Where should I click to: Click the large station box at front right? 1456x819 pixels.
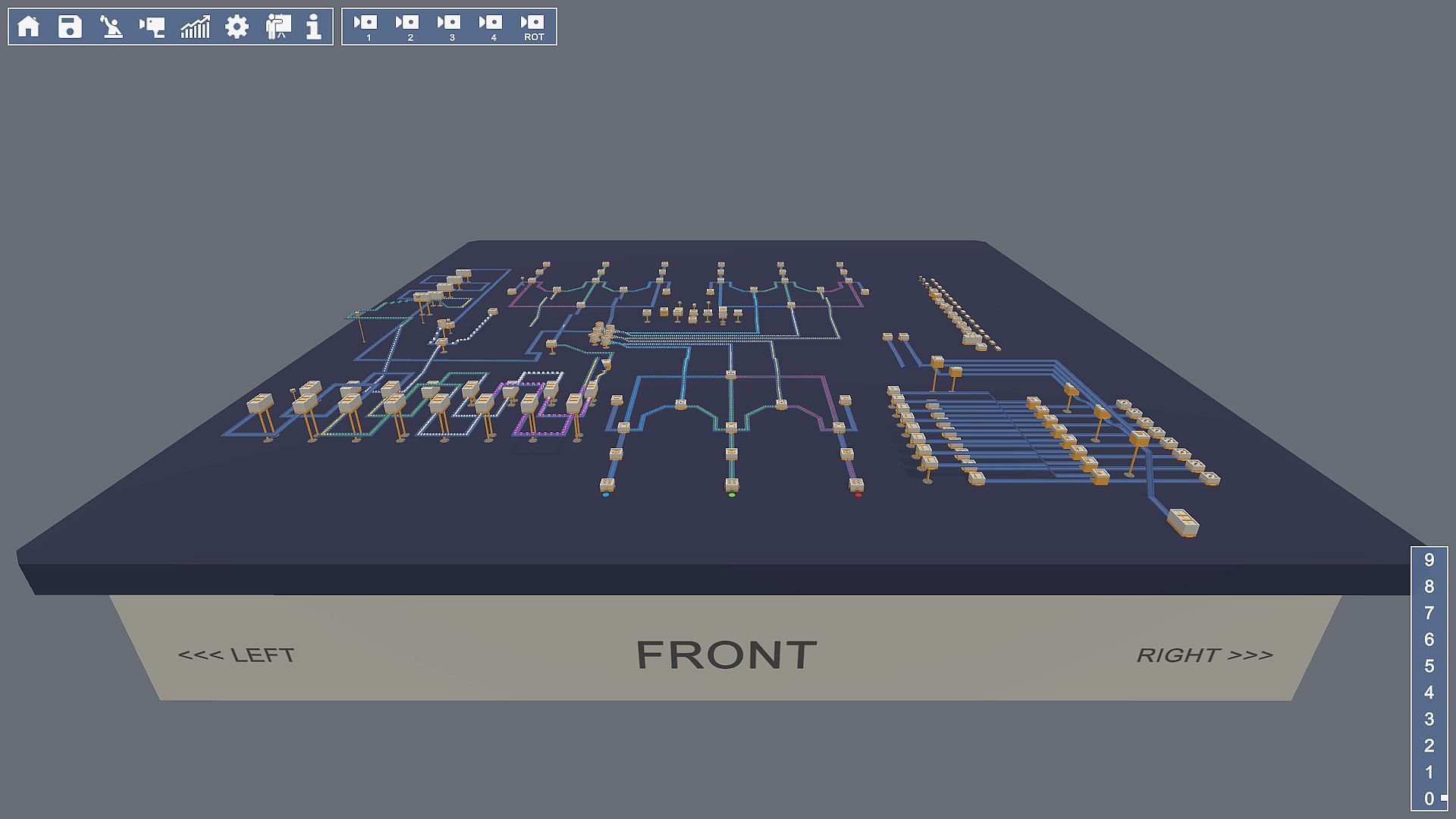click(1182, 521)
